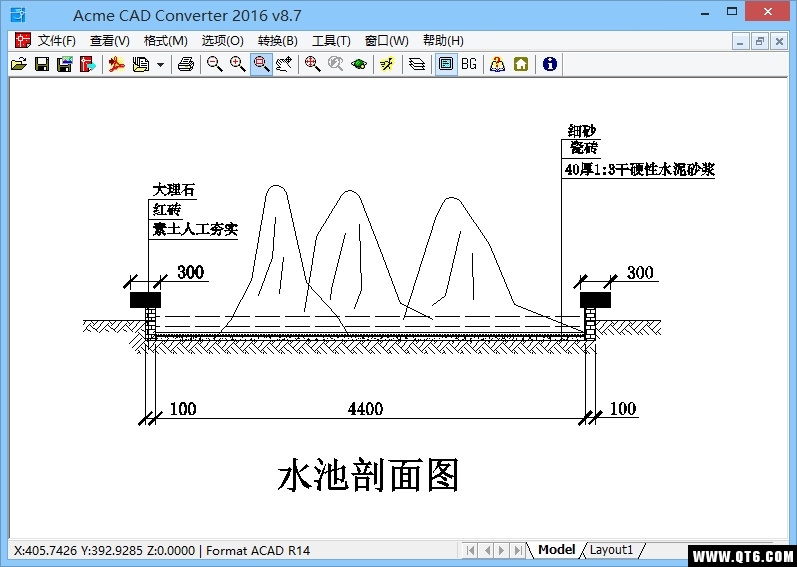Click the Open file folder icon
The height and width of the screenshot is (567, 797).
pyautogui.click(x=19, y=64)
